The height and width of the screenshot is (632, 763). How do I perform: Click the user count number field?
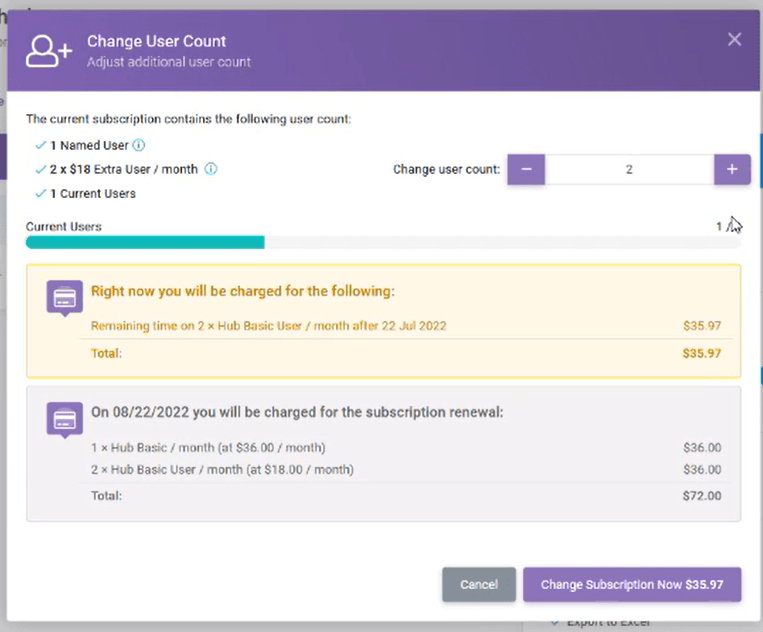[629, 169]
